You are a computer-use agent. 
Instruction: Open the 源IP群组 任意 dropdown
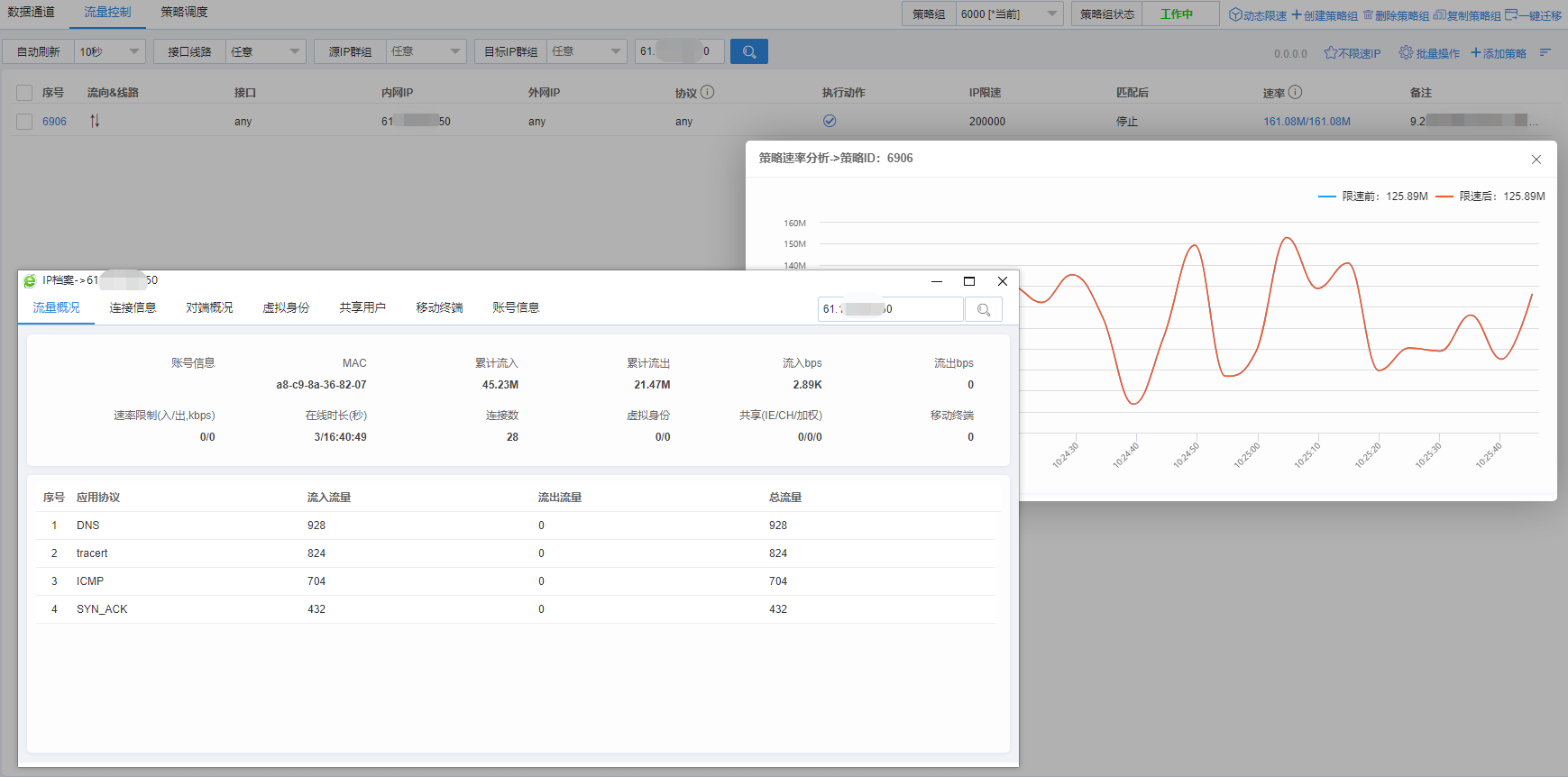(426, 51)
